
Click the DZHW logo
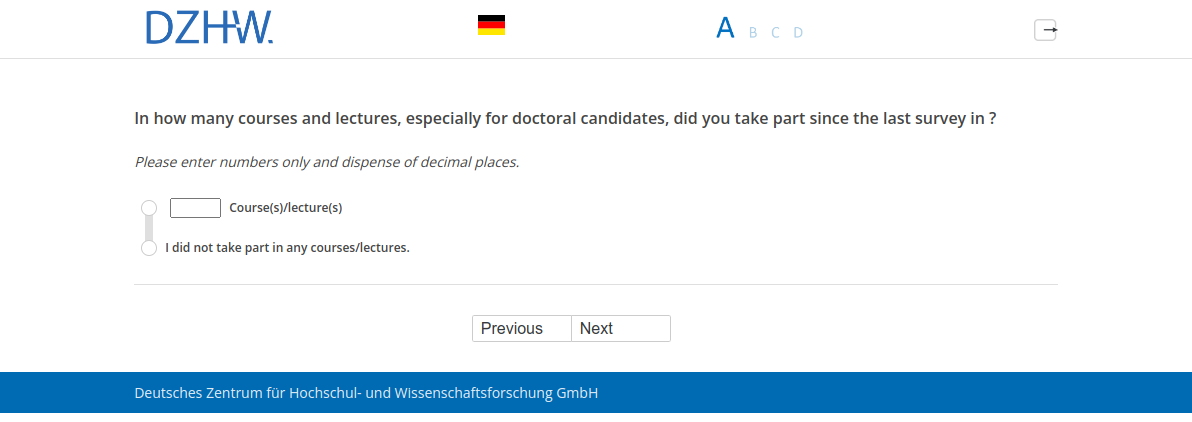[208, 28]
